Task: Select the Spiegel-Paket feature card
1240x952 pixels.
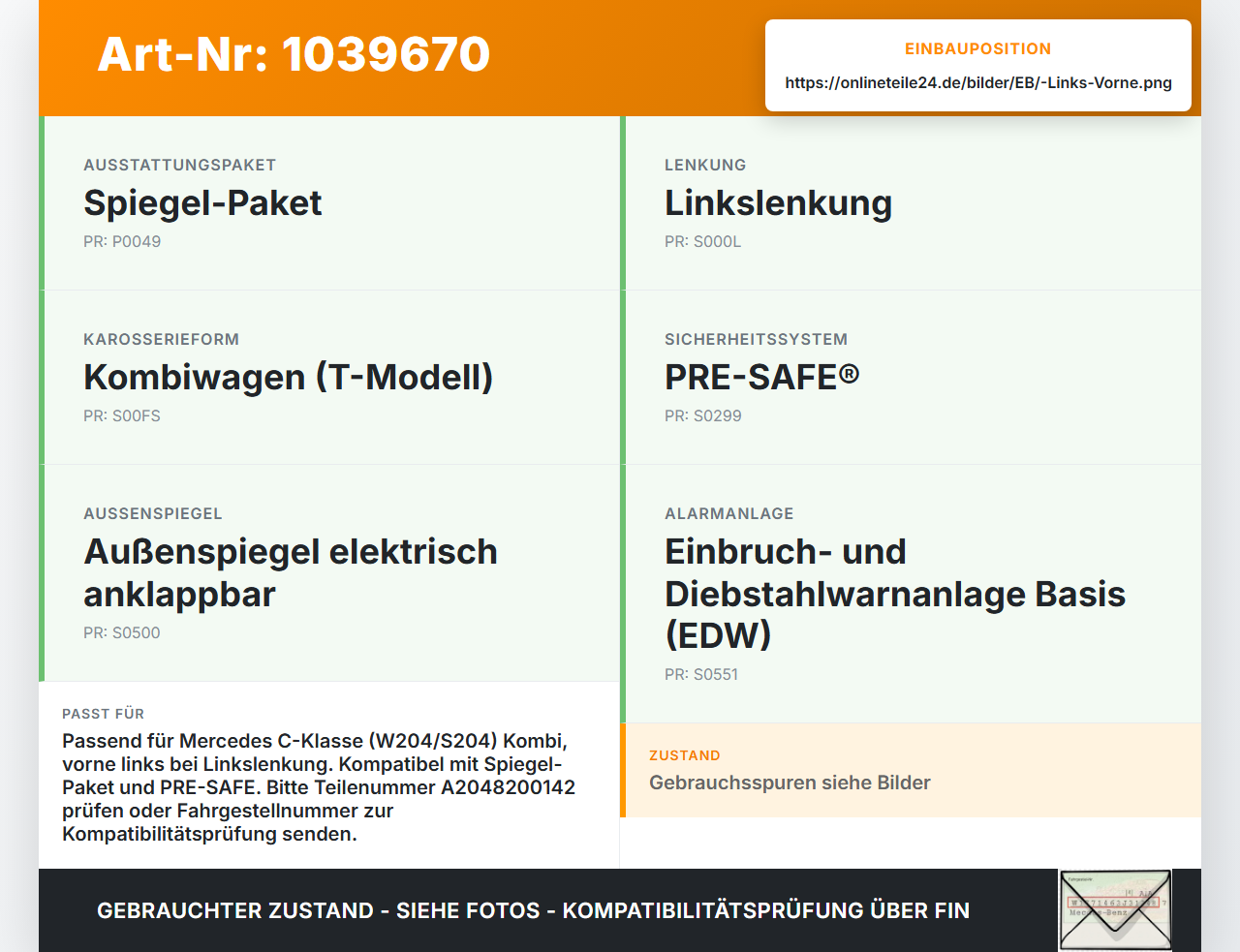Action: point(329,203)
